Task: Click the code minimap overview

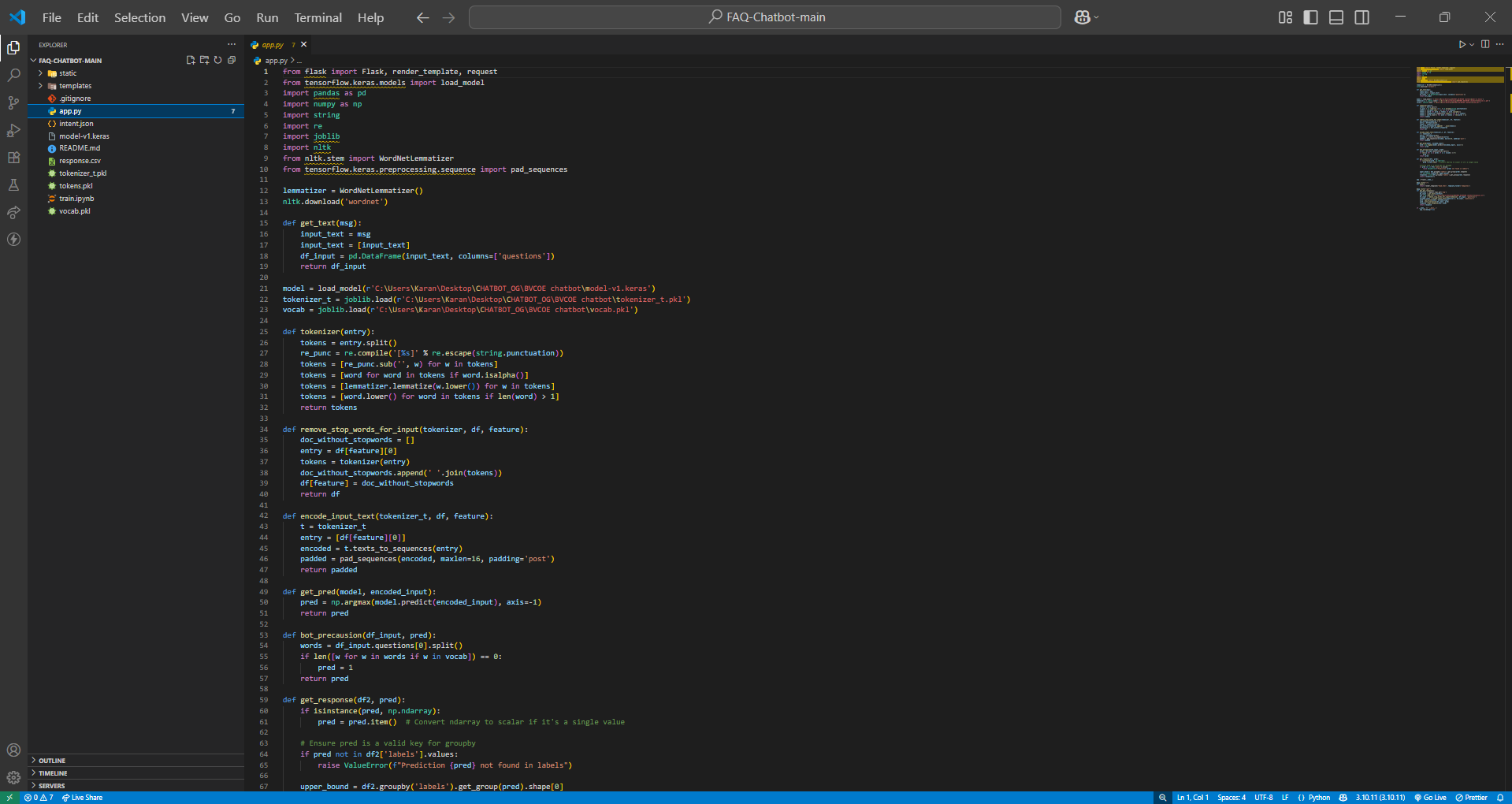Action: [1460, 139]
